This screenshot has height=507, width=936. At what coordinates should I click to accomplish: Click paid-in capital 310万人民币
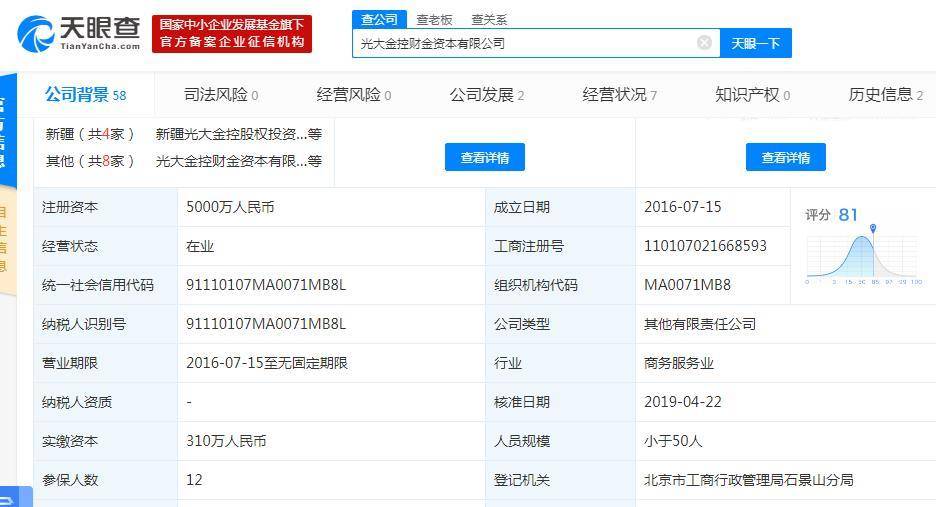click(226, 441)
